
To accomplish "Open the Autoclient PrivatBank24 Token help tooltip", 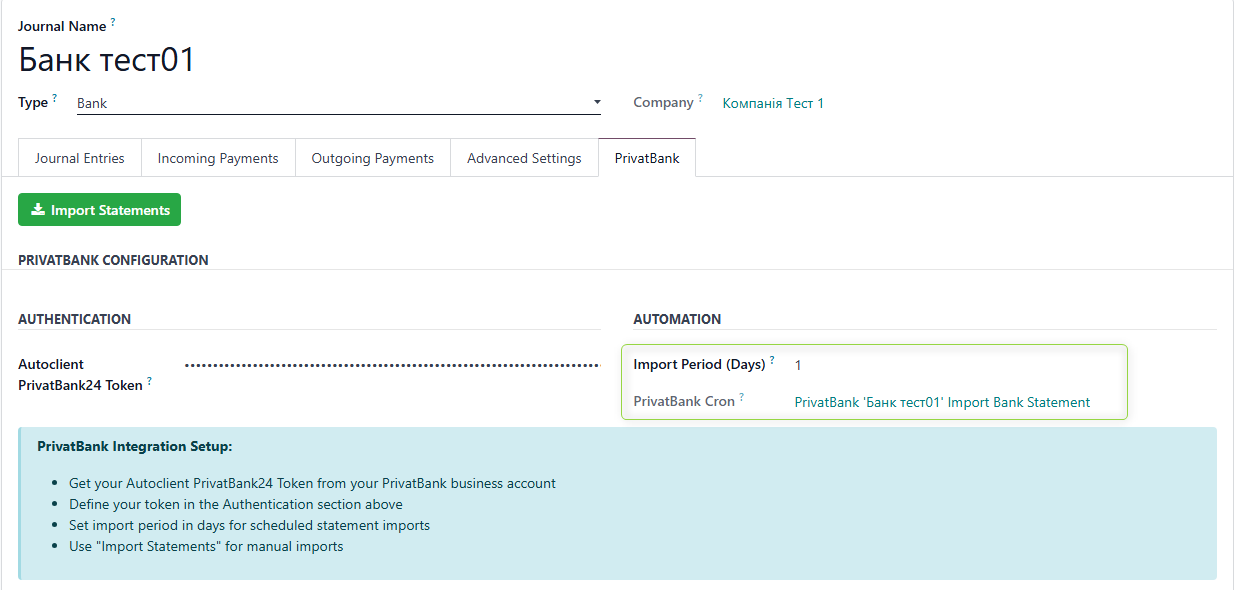I will (148, 379).
